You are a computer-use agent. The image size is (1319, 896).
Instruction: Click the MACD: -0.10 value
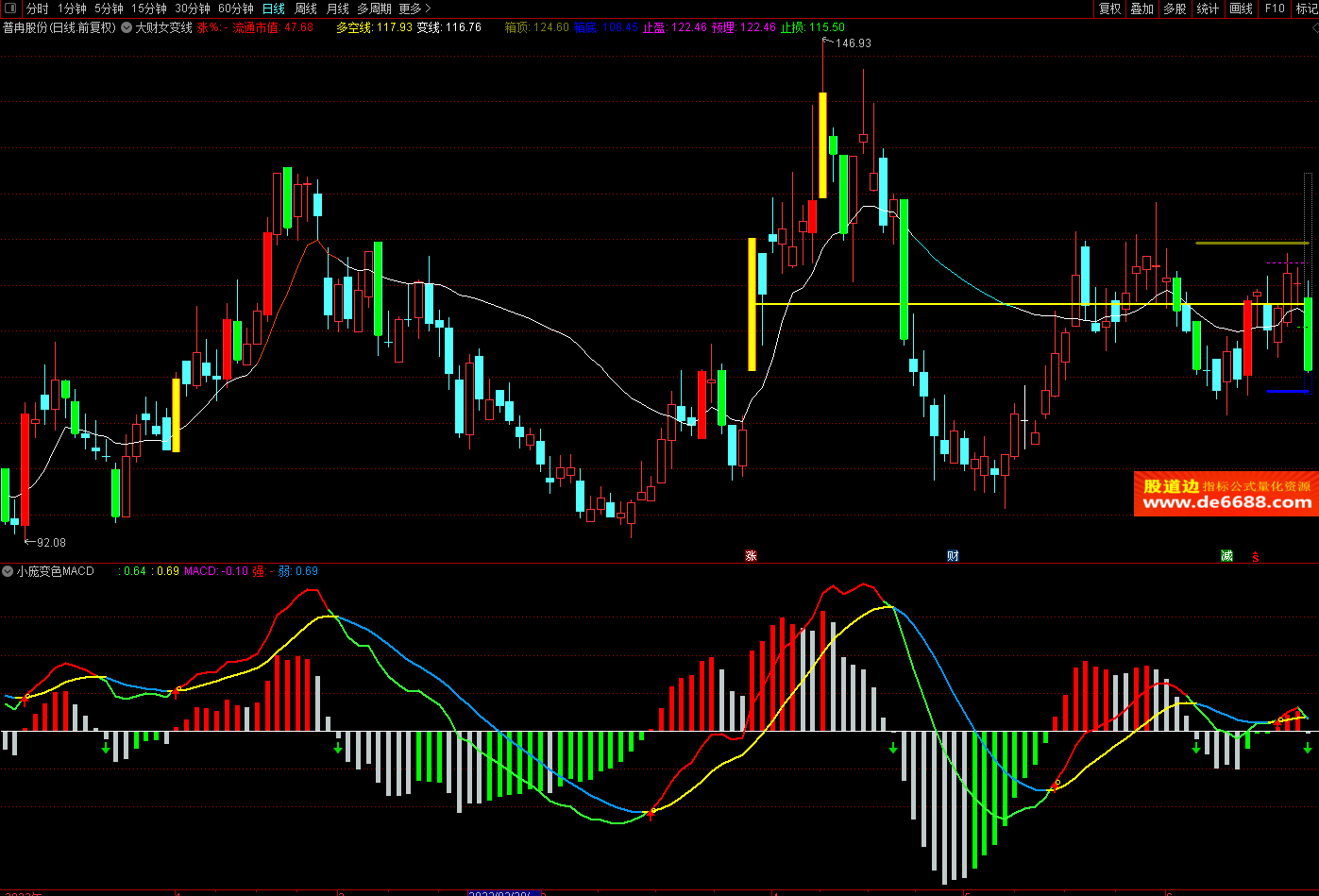pos(216,571)
